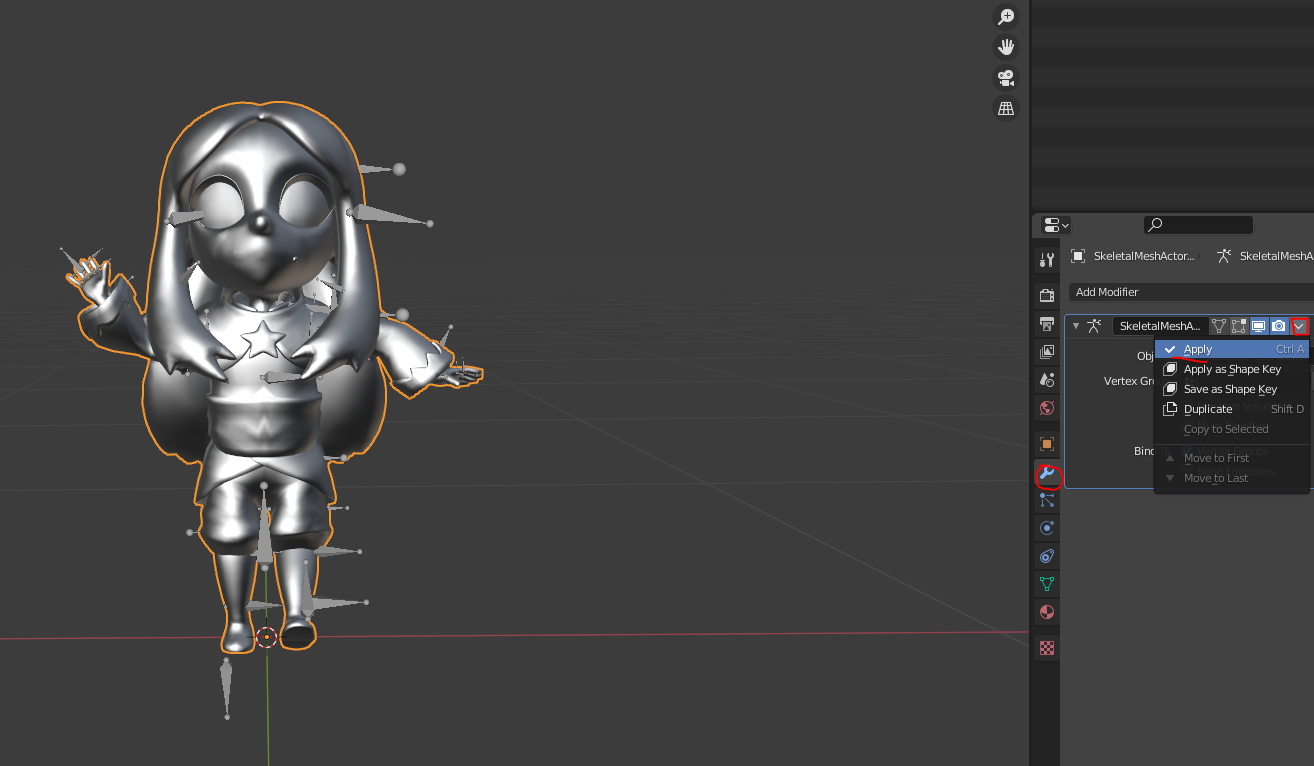Open the Physics properties tab
Screen dimensions: 1314x766
point(1047,528)
